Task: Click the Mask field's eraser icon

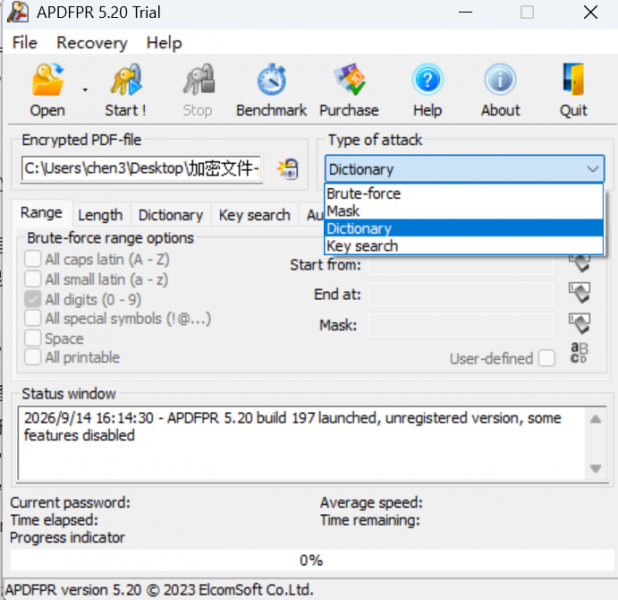Action: [579, 323]
